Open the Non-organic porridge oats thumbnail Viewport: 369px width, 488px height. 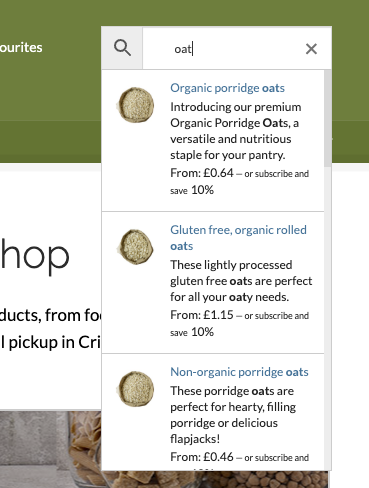[136, 389]
